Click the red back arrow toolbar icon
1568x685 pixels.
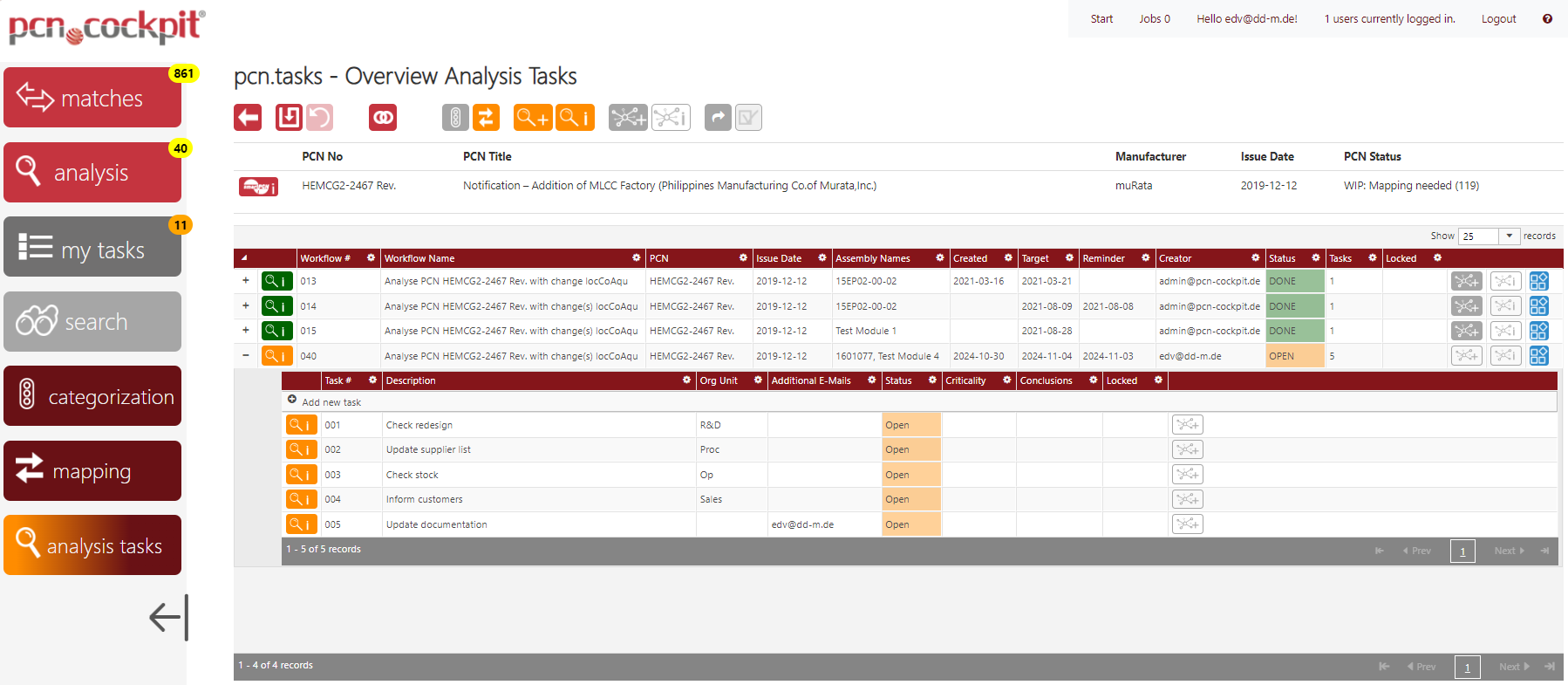click(x=248, y=117)
